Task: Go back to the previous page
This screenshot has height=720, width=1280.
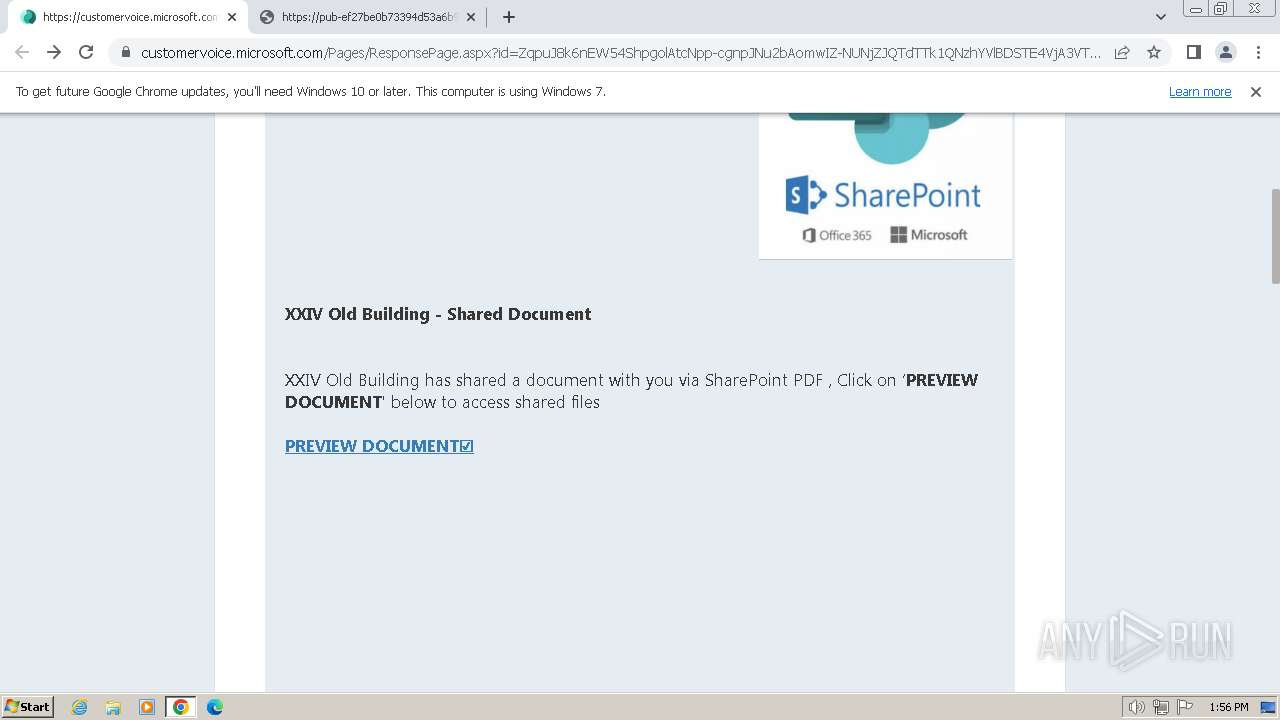Action: pyautogui.click(x=22, y=52)
